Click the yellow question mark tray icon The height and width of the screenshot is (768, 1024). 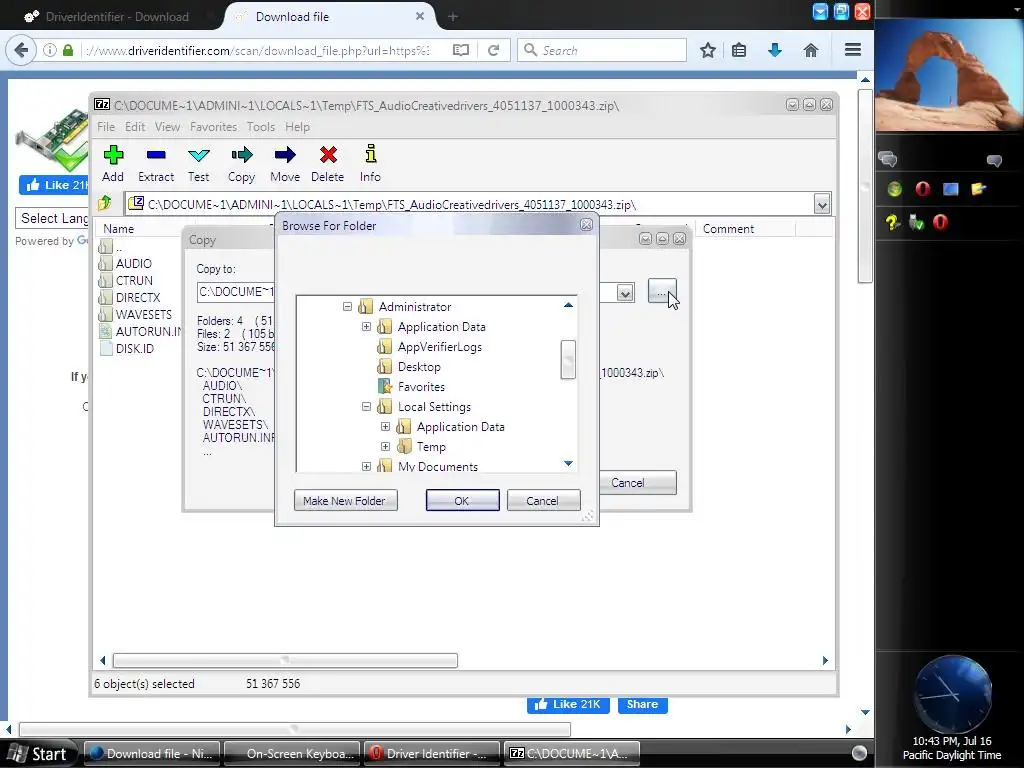pos(893,223)
